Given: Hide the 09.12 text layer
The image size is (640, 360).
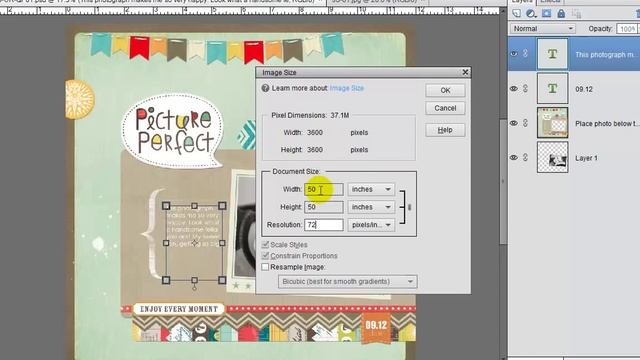Looking at the screenshot, I should 514,88.
